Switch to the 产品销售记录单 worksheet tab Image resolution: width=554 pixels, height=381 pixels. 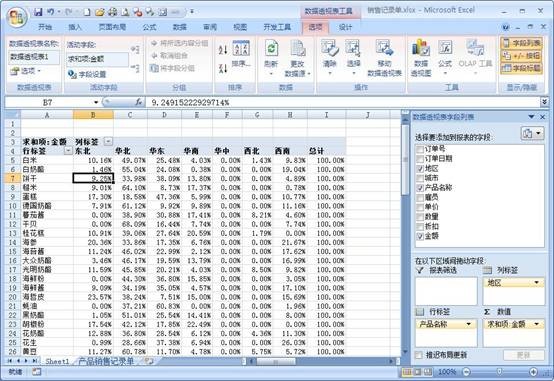106,361
